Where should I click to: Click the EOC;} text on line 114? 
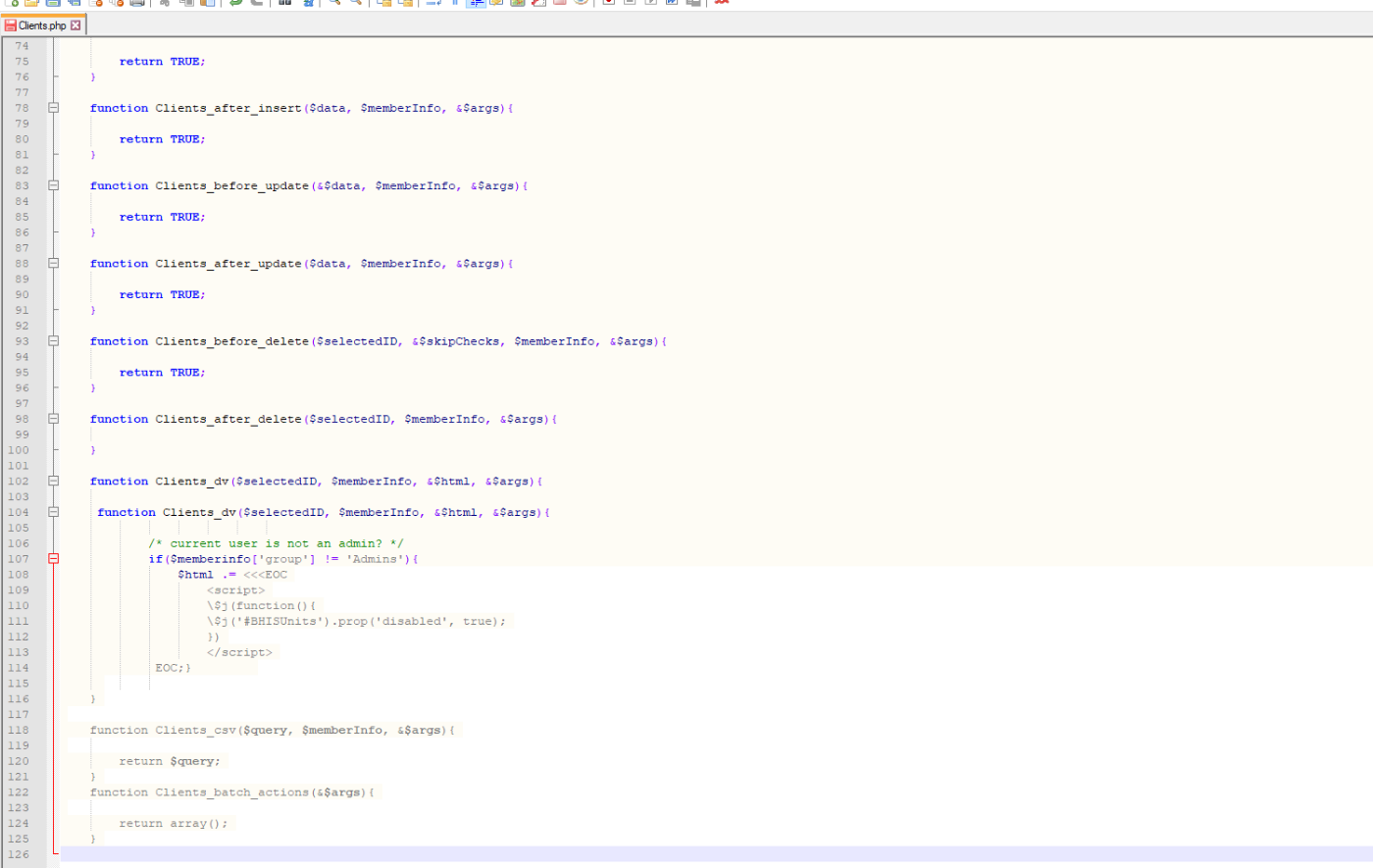[173, 668]
